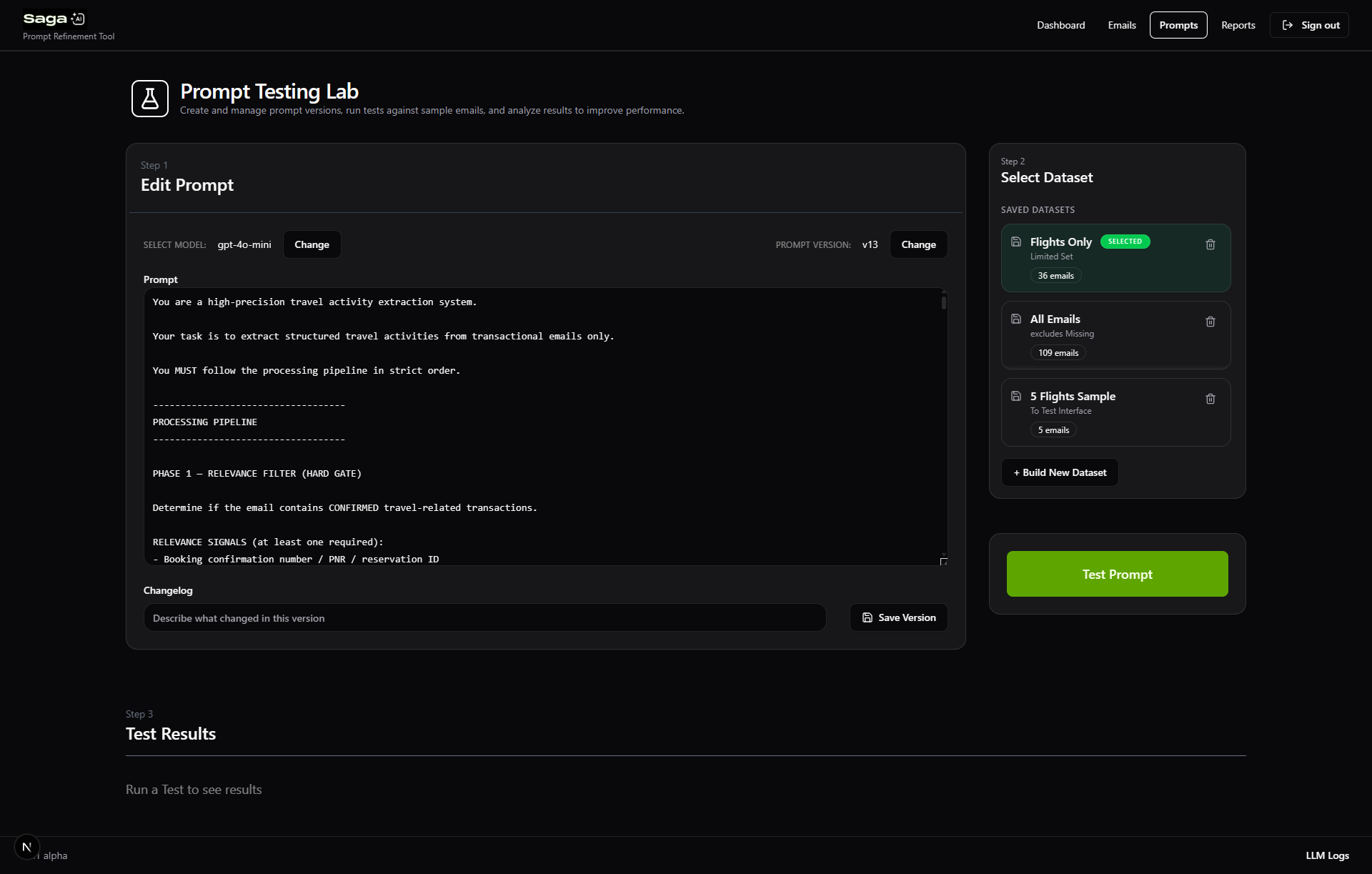Click the save icon on All Emails card
This screenshot has width=1372, height=874.
coord(1016,319)
